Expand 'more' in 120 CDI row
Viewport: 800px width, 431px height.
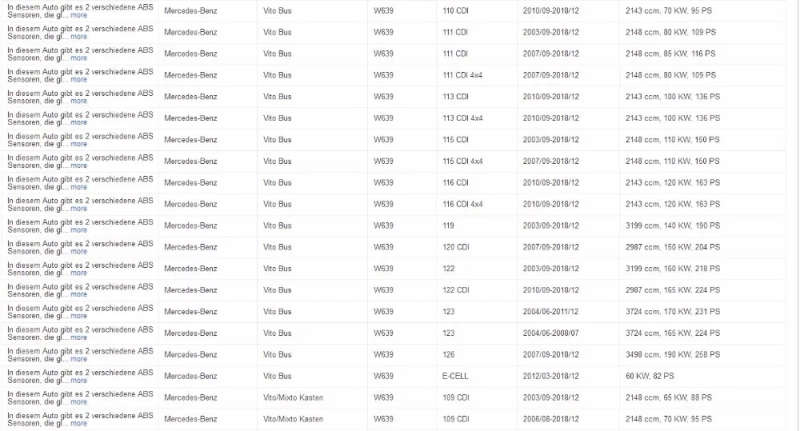point(79,251)
